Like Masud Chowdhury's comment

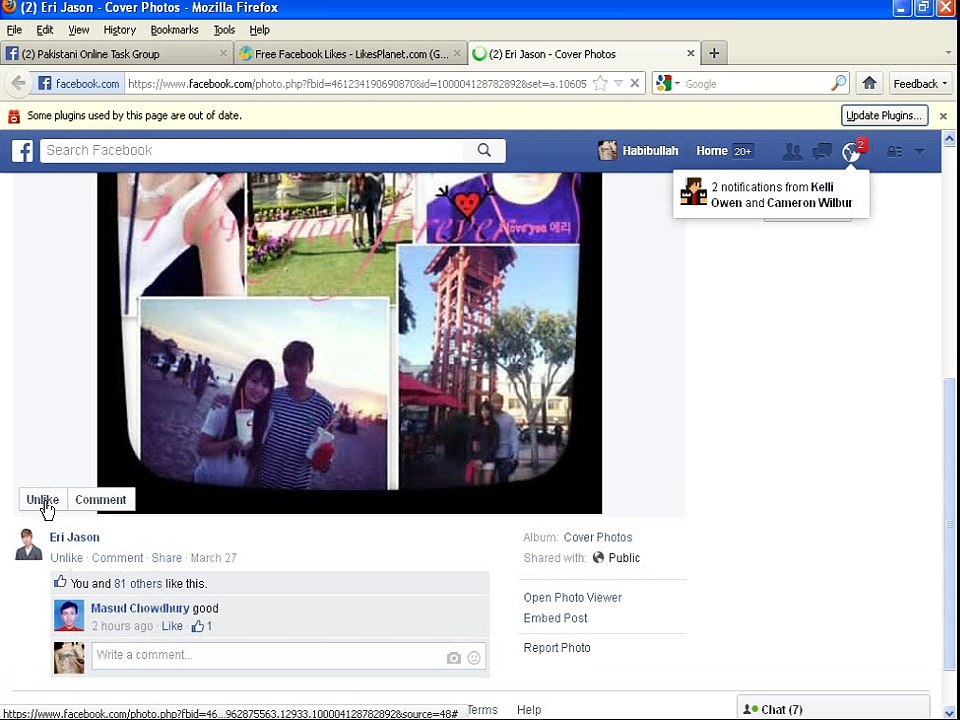click(172, 626)
